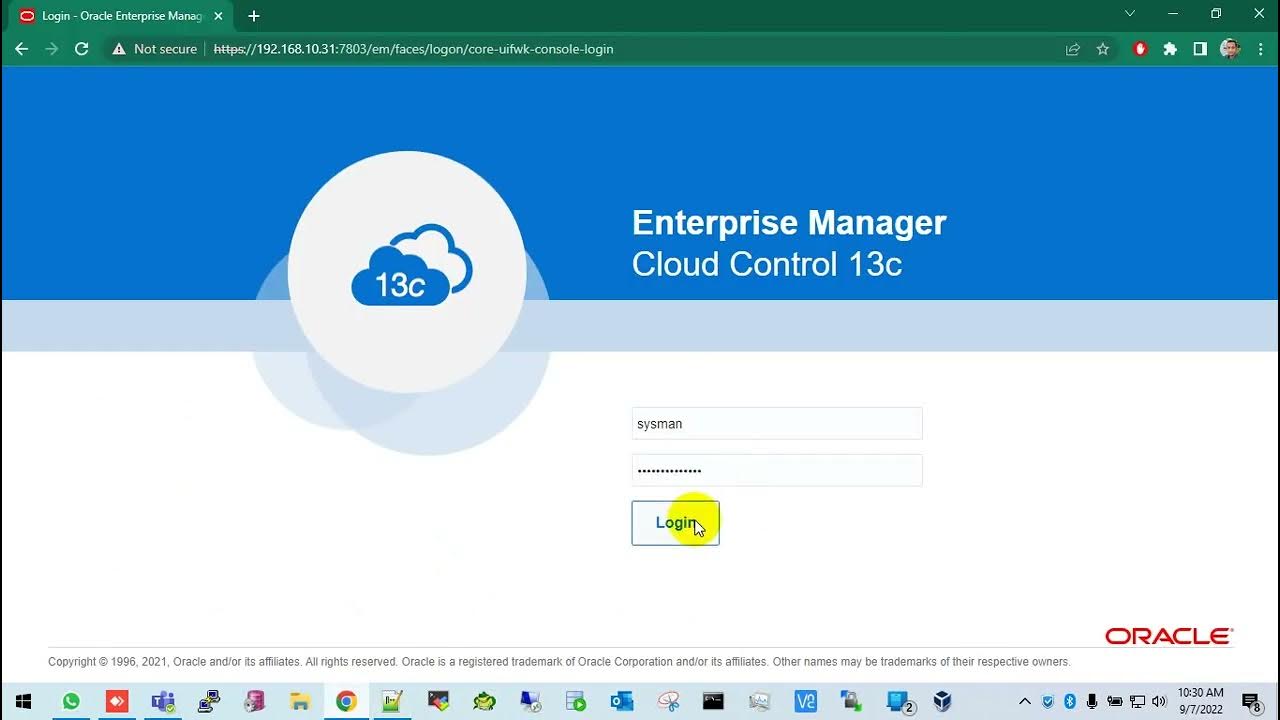Image resolution: width=1280 pixels, height=720 pixels.
Task: Open the green frog taskbar icon
Action: [484, 702]
